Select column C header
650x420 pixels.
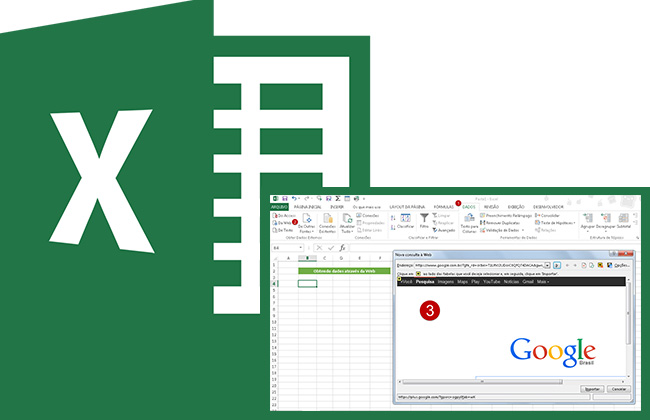pos(325,258)
